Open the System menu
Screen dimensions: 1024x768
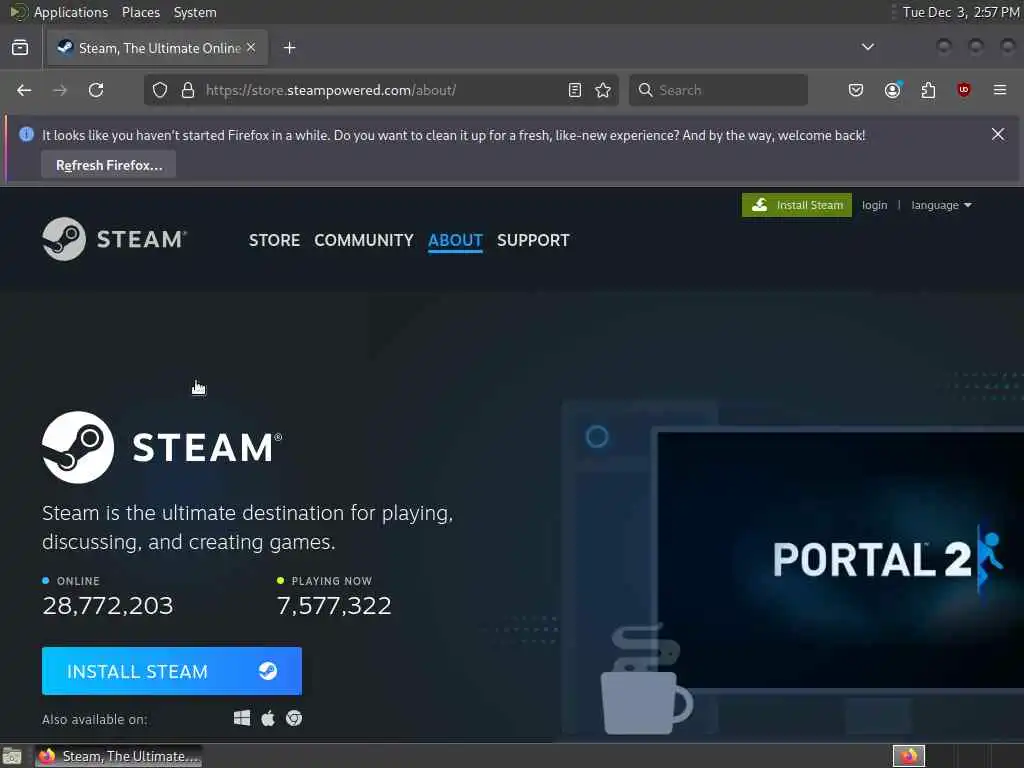pyautogui.click(x=195, y=12)
